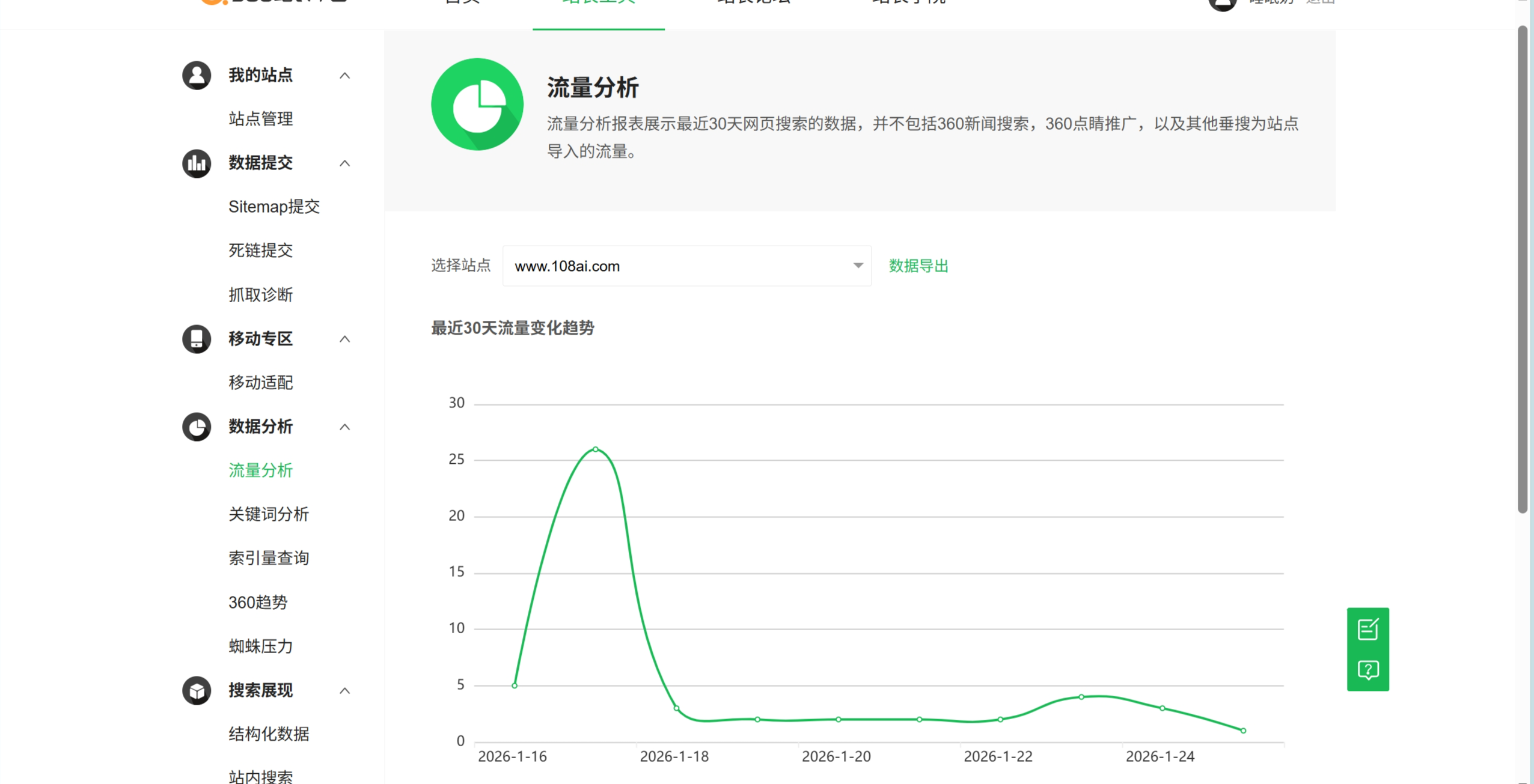1534x784 pixels.
Task: Click the chart data point at 2026-1-24
Action: [1162, 708]
